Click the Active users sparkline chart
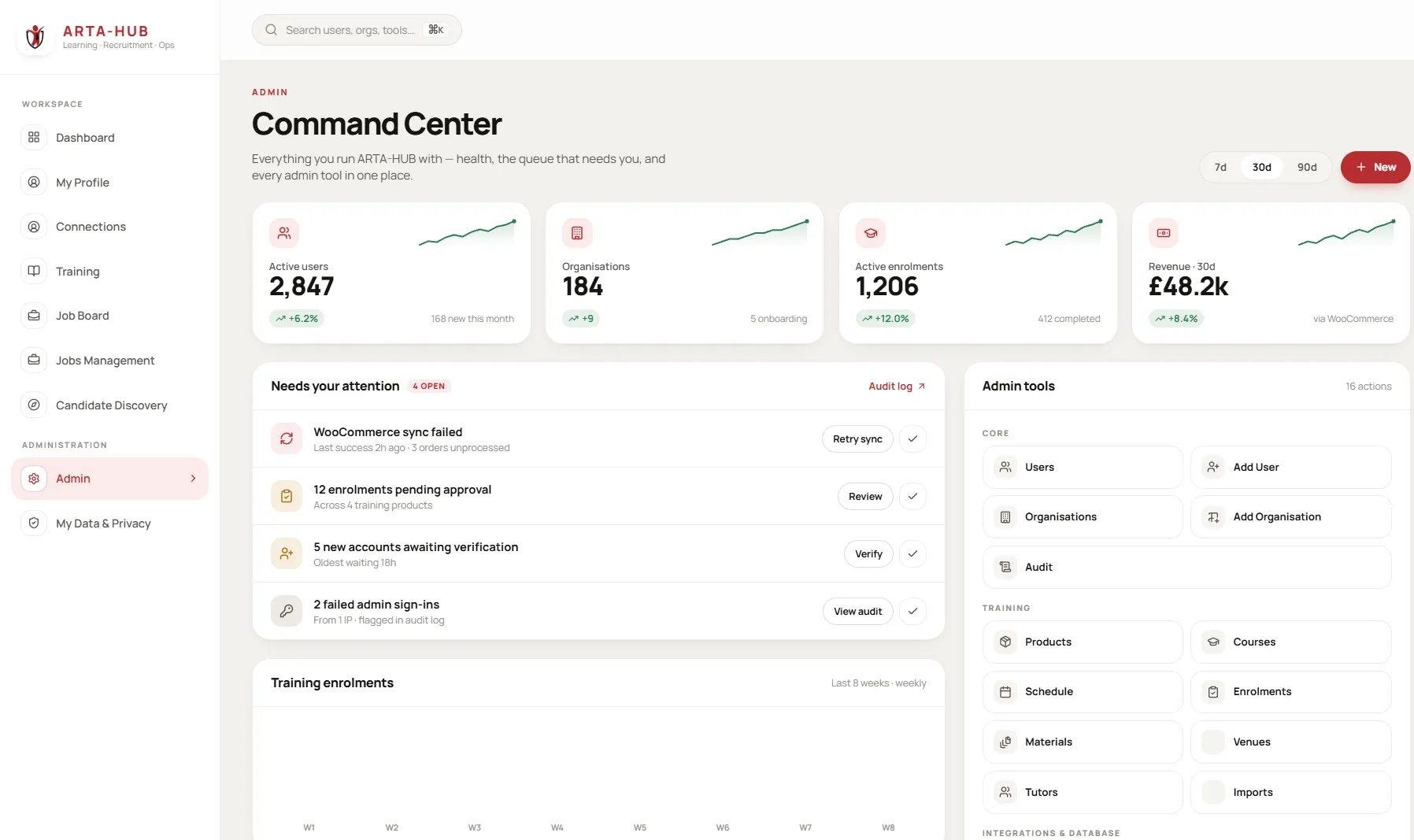The width and height of the screenshot is (1414, 840). click(x=467, y=233)
